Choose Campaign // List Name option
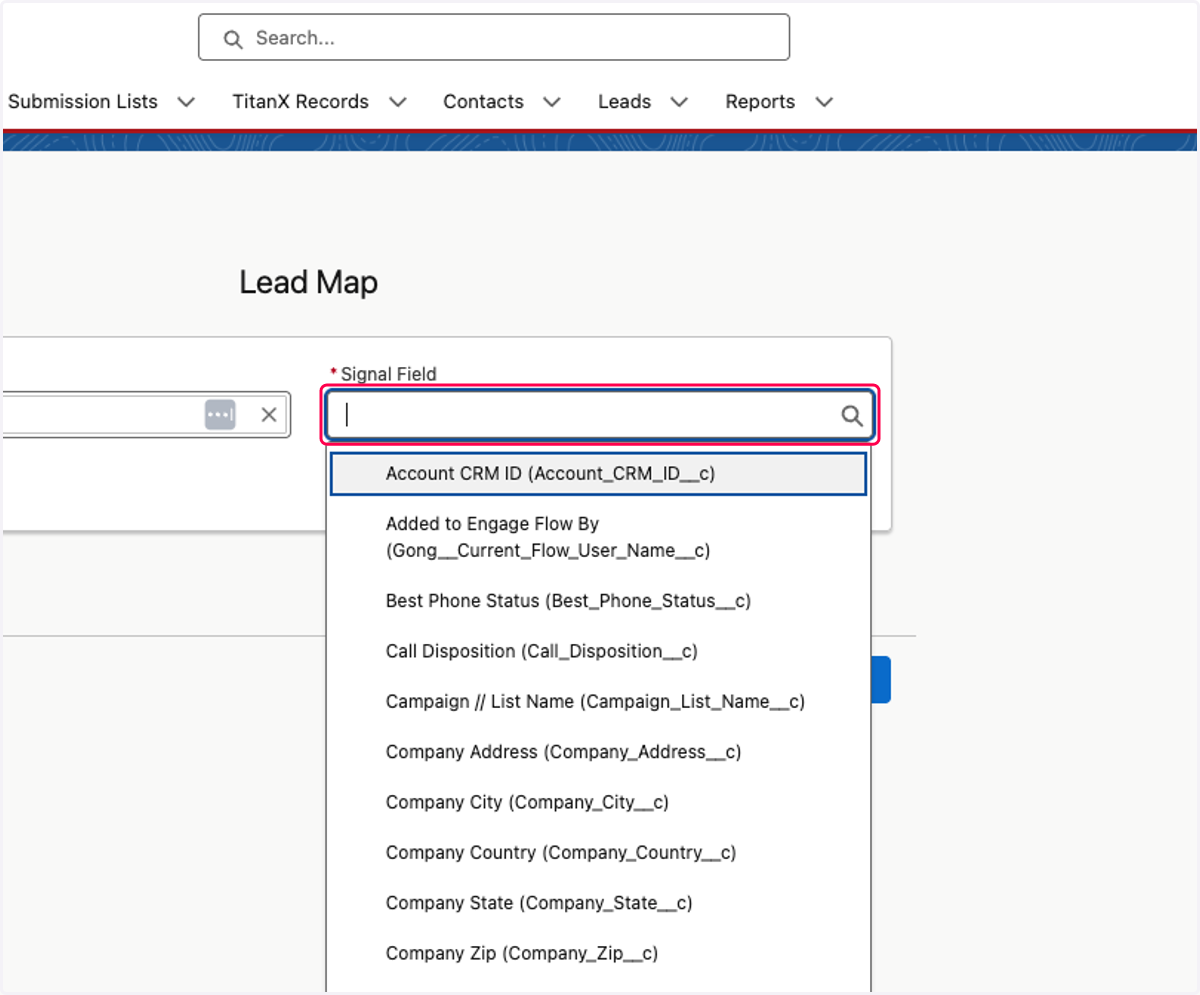Screen dimensions: 1200x995 pyautogui.click(x=598, y=702)
